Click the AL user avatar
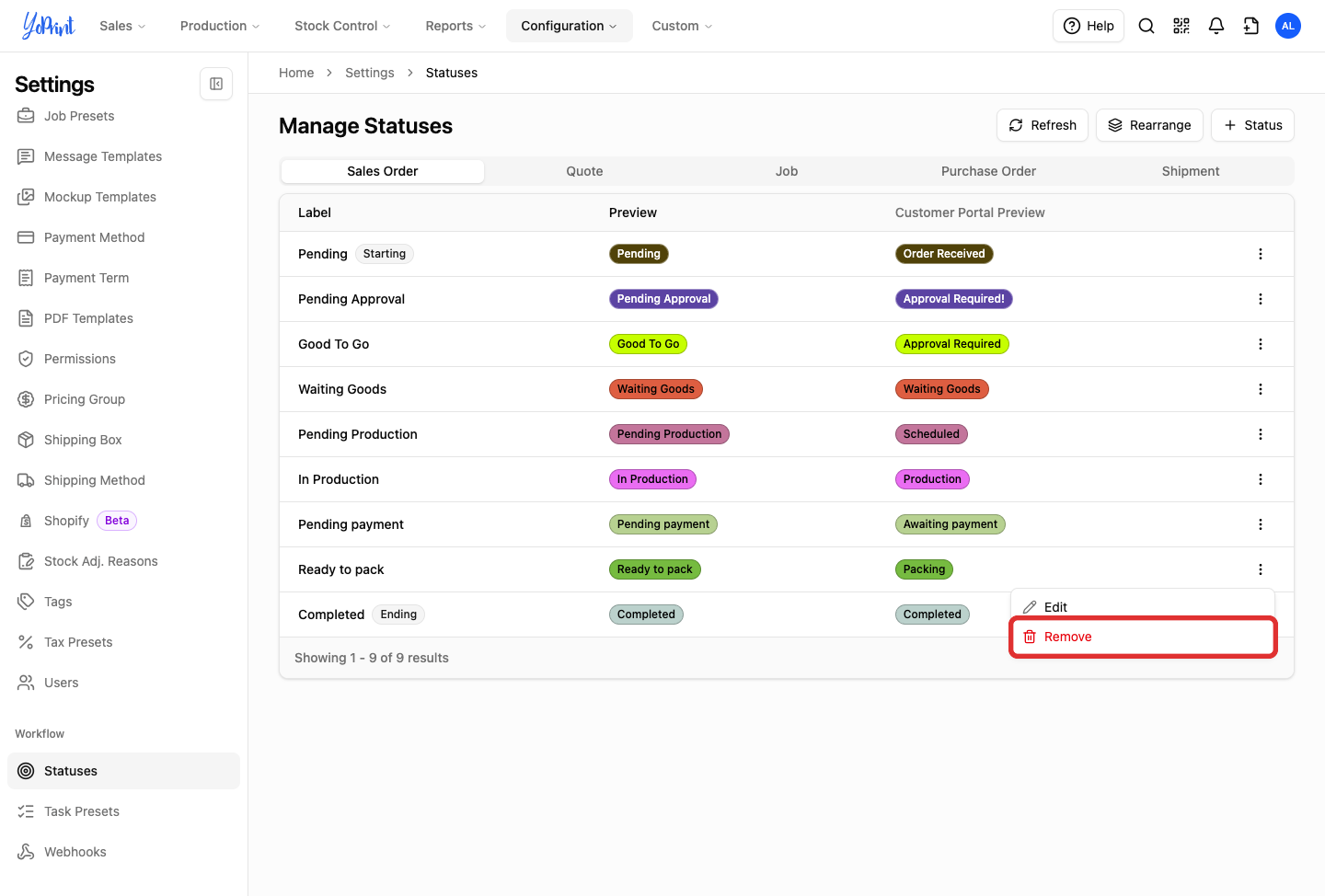1325x896 pixels. (1288, 26)
